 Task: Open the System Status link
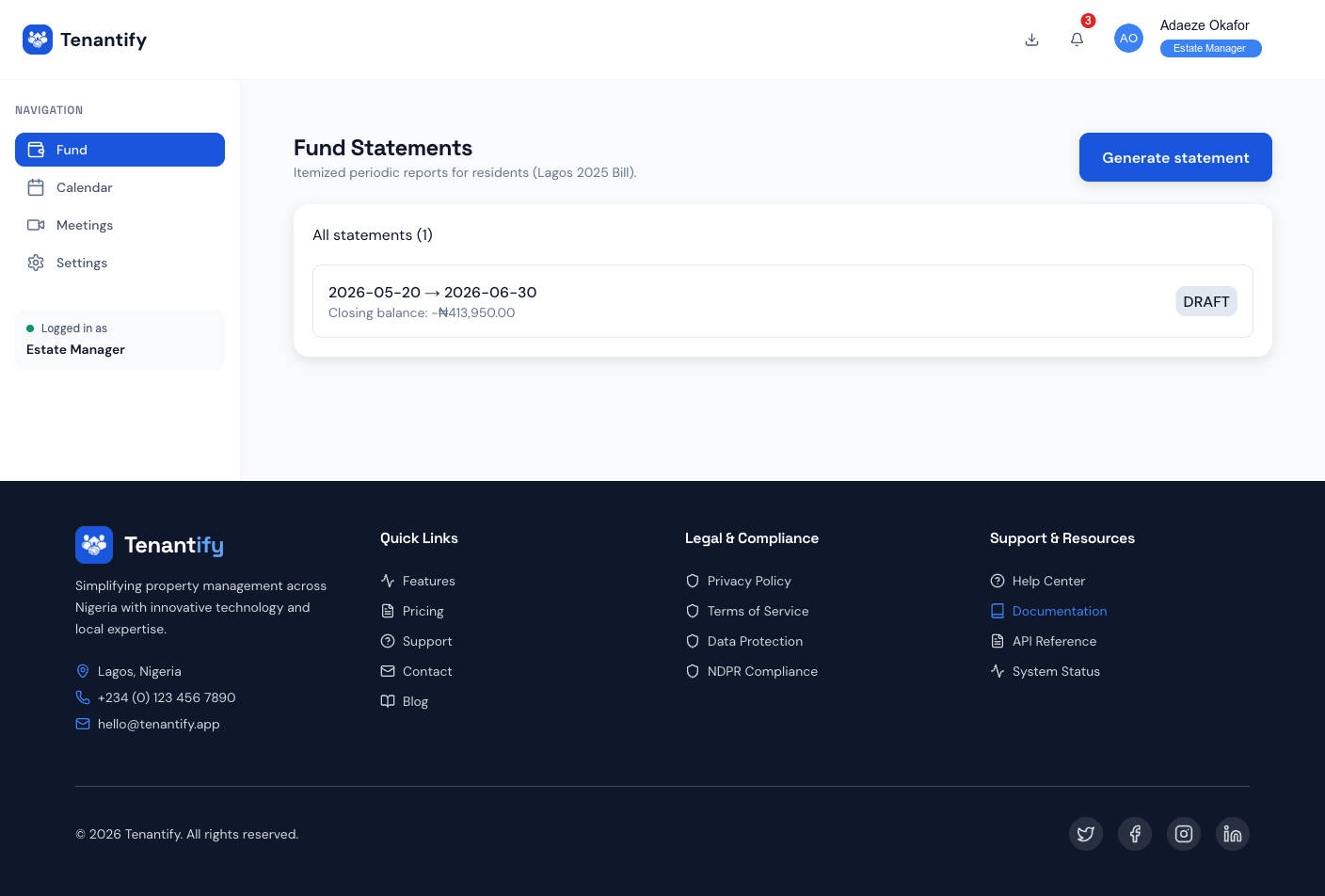tap(1056, 671)
